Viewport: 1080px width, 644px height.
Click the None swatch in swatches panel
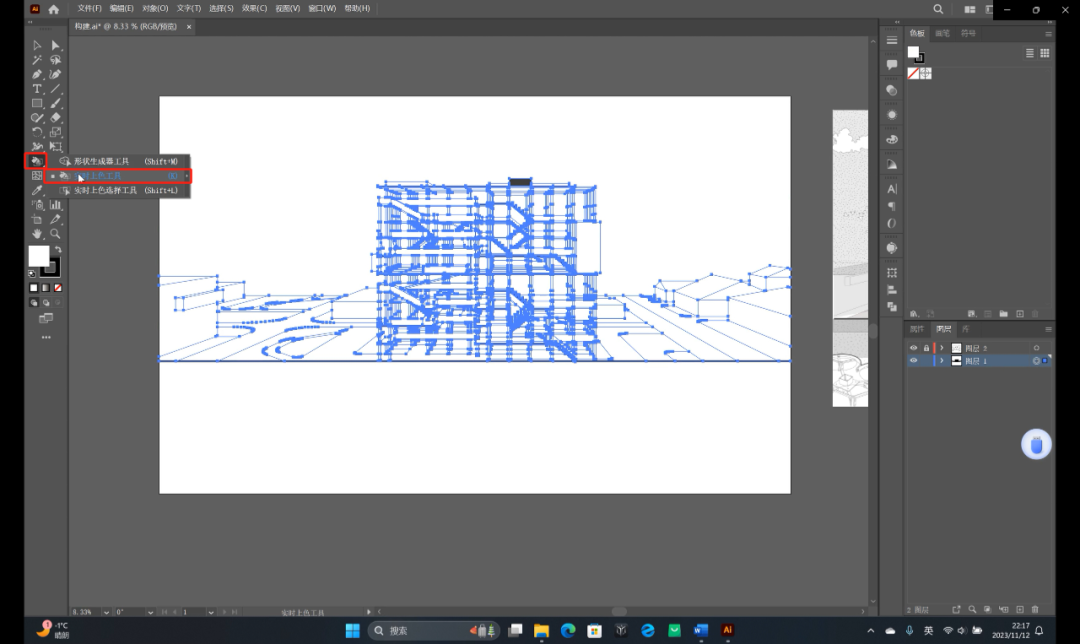tap(913, 73)
